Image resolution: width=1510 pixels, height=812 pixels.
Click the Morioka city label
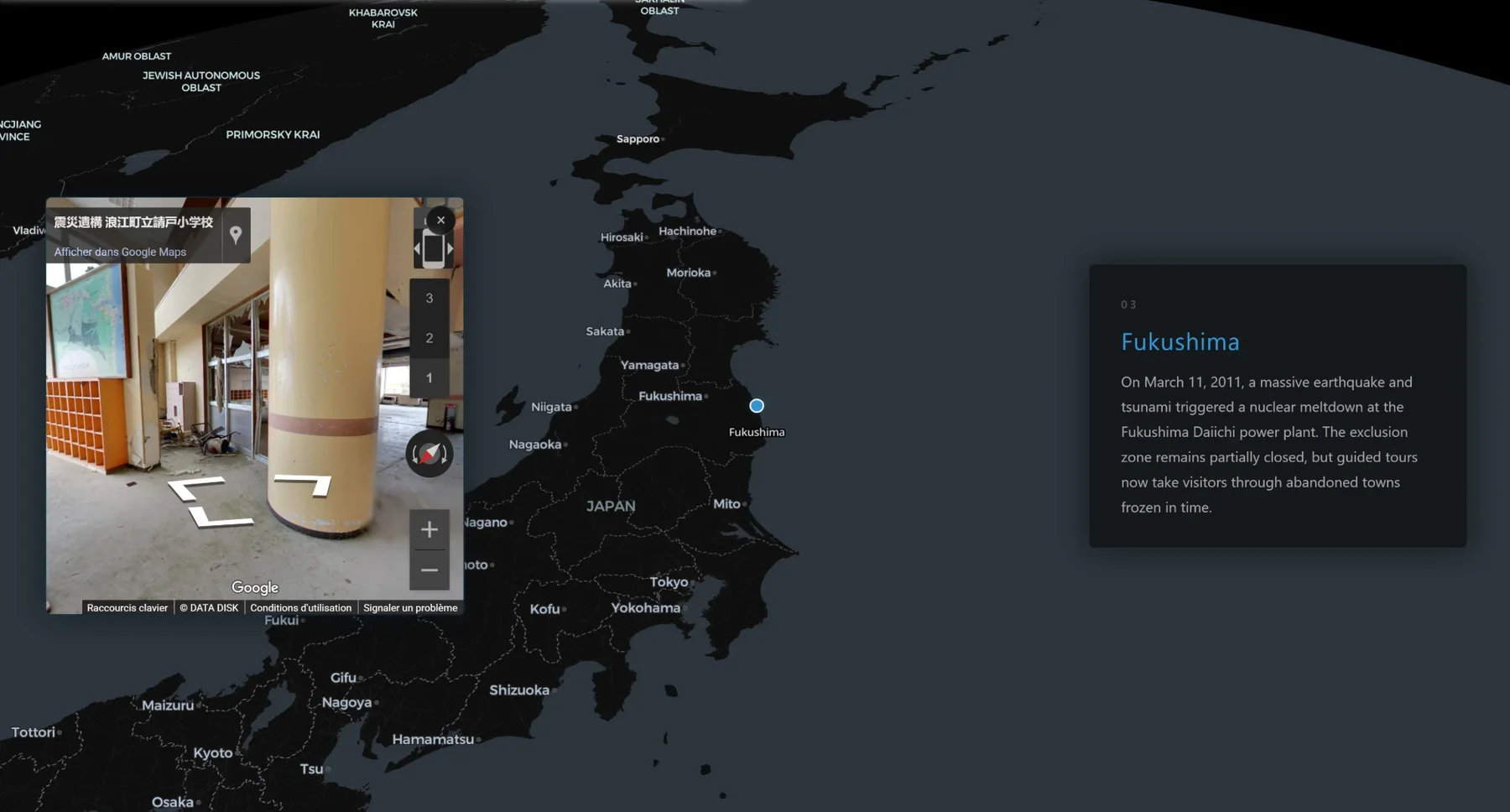pos(689,273)
